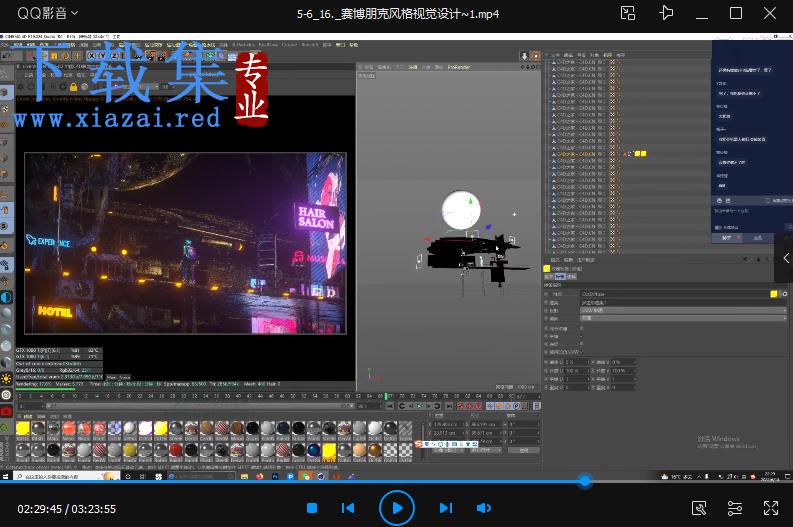793x527 pixels.
Task: Open the playback effects settings icon
Action: [x=734, y=508]
